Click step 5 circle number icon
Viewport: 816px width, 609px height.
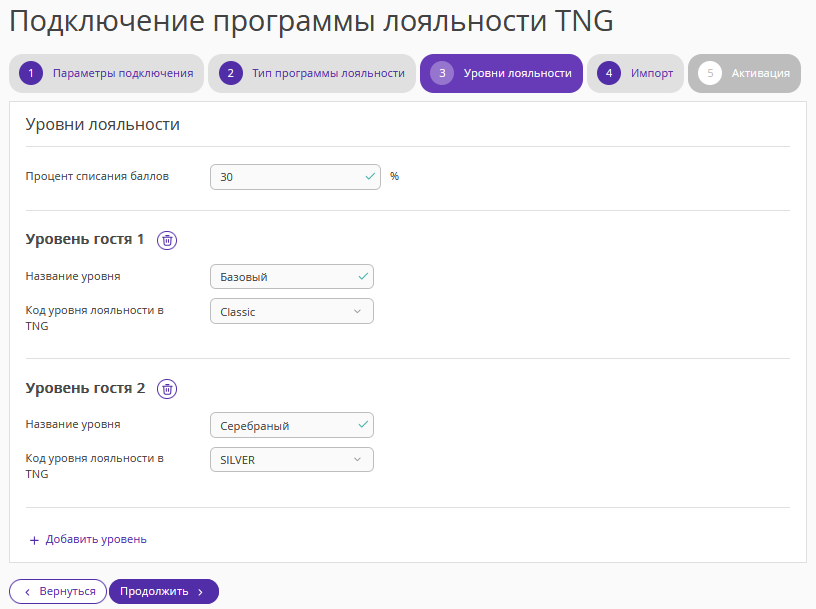pos(710,73)
